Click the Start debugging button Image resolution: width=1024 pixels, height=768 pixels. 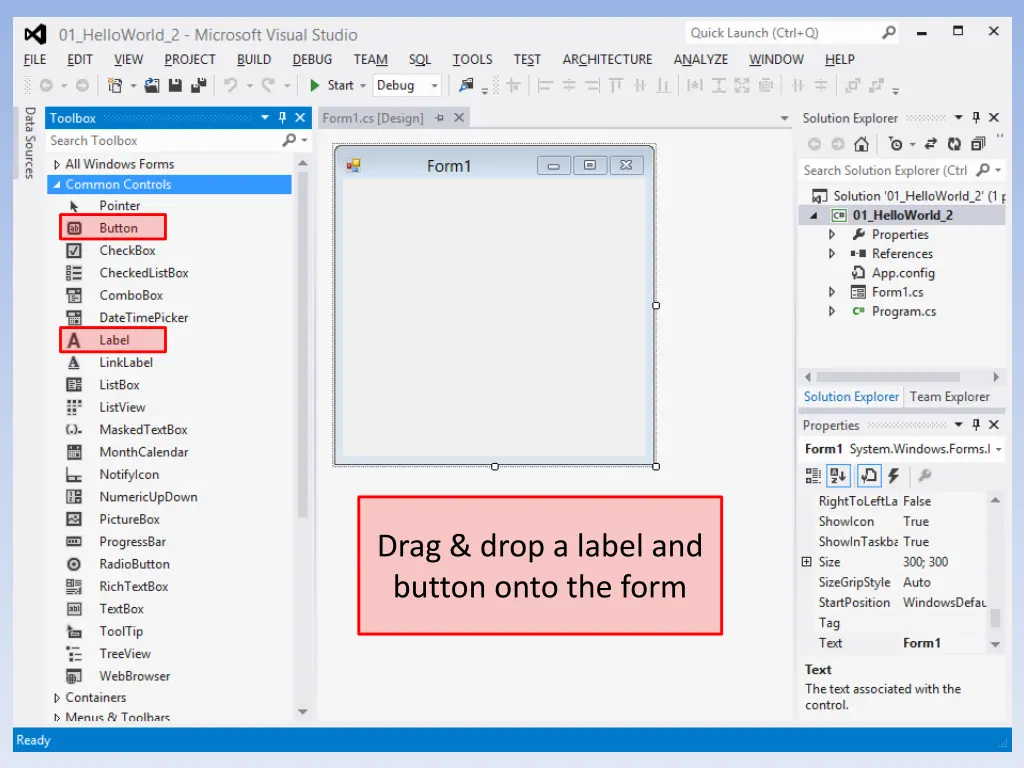(x=333, y=85)
